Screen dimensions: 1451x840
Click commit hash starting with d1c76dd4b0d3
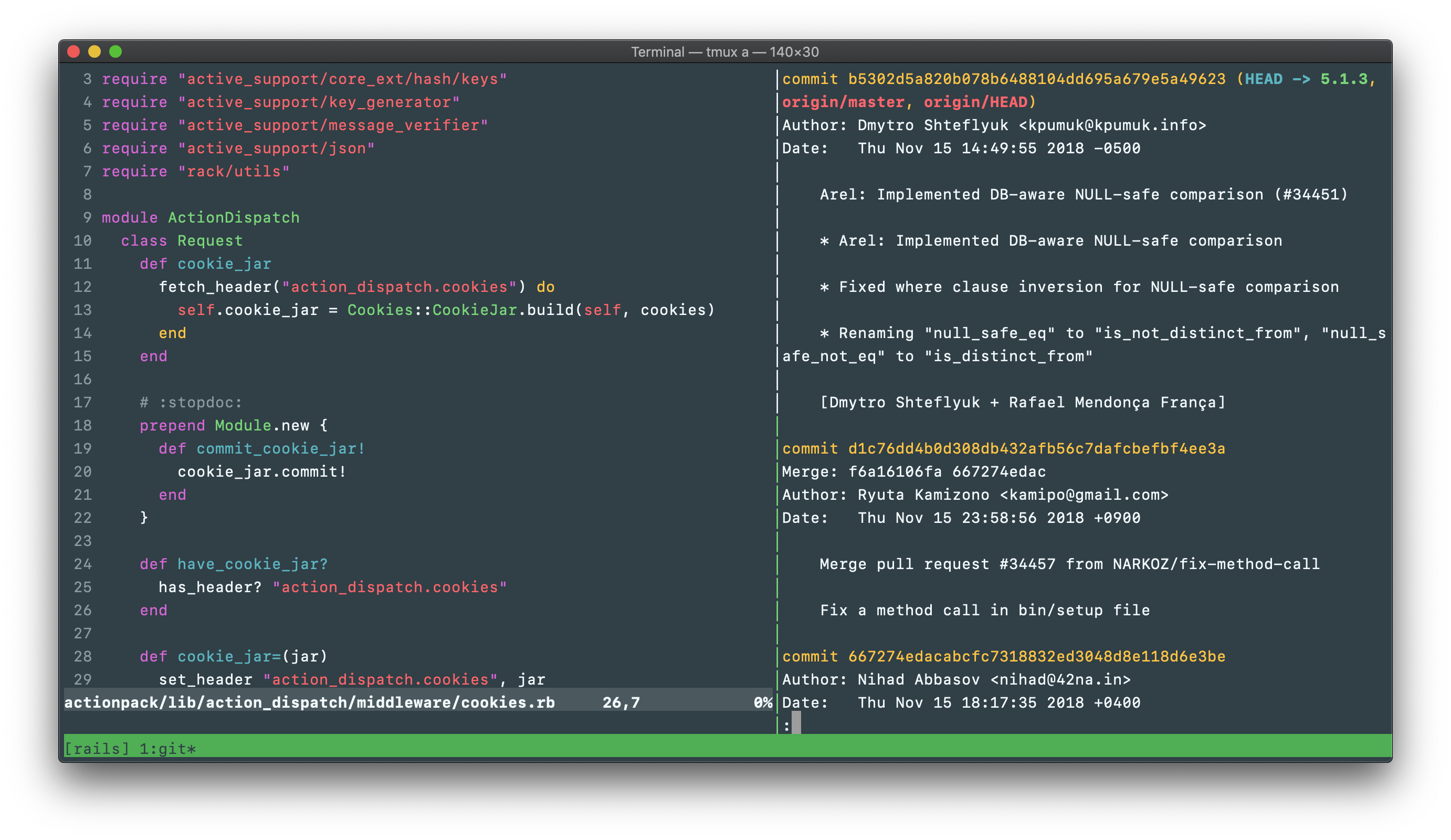[1036, 448]
